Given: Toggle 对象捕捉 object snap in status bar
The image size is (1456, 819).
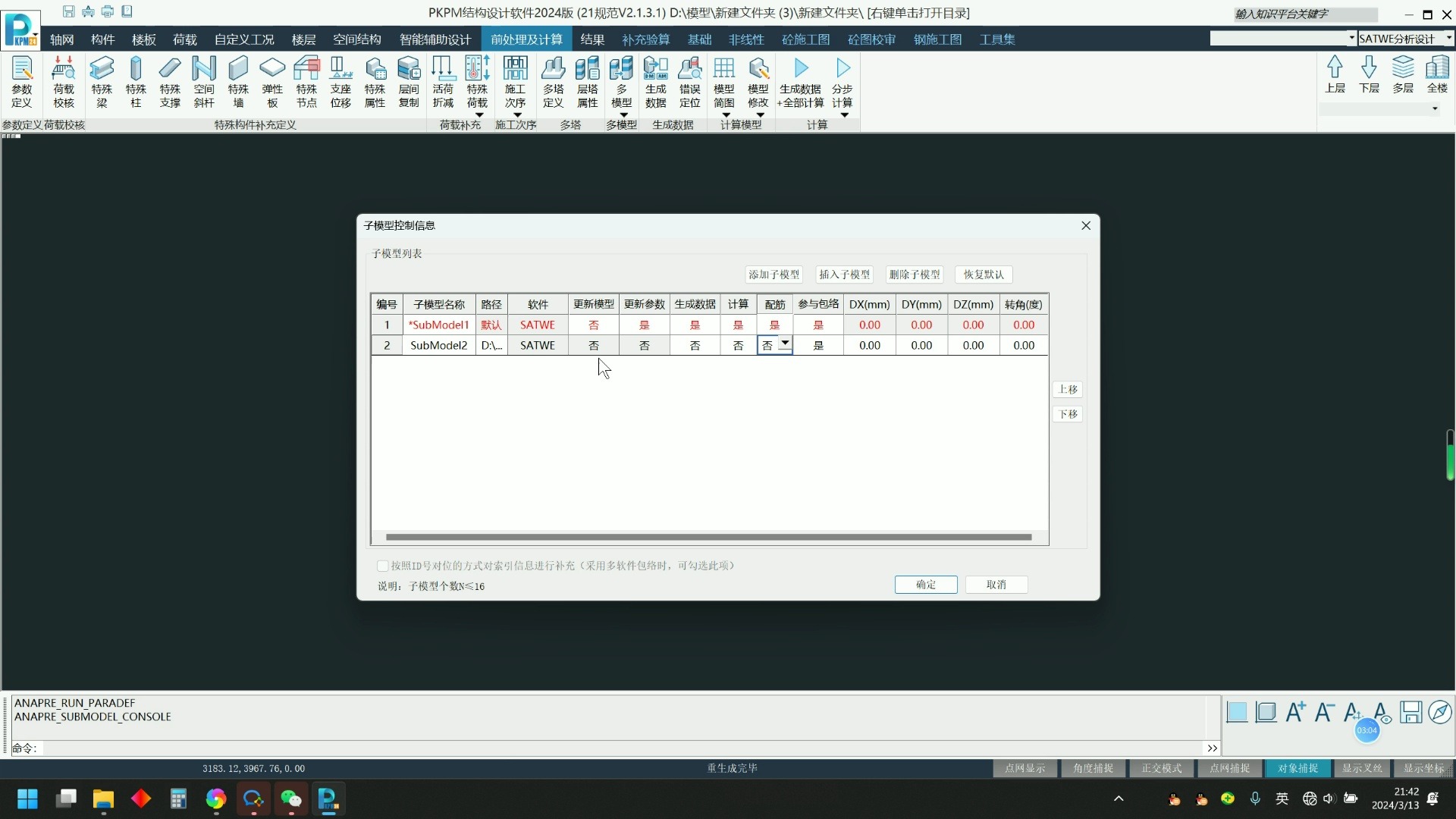Looking at the screenshot, I should pos(1298,768).
